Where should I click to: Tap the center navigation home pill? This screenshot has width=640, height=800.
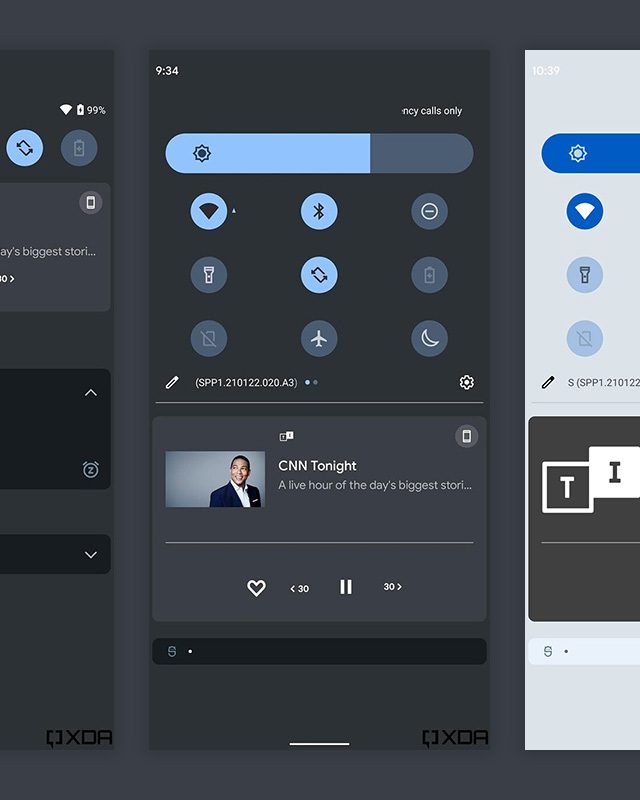319,744
